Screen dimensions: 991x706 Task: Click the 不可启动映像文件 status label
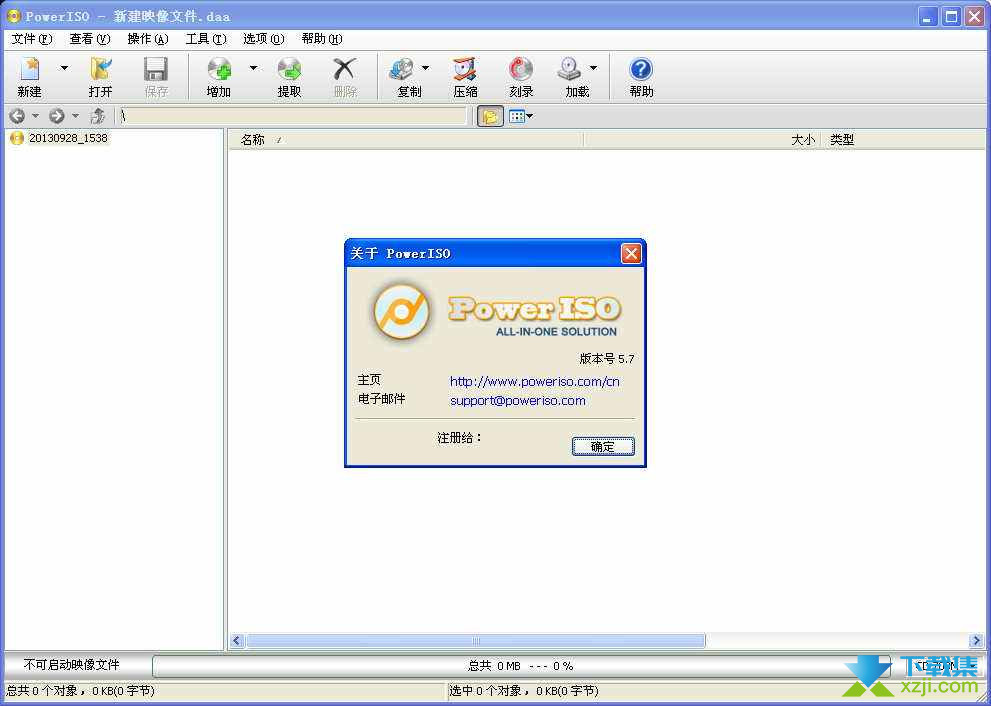[x=71, y=665]
